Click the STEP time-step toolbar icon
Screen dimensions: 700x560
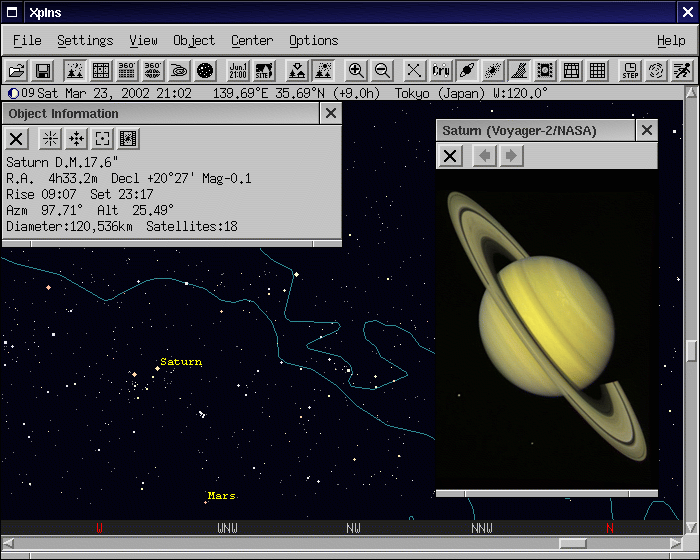(x=630, y=71)
